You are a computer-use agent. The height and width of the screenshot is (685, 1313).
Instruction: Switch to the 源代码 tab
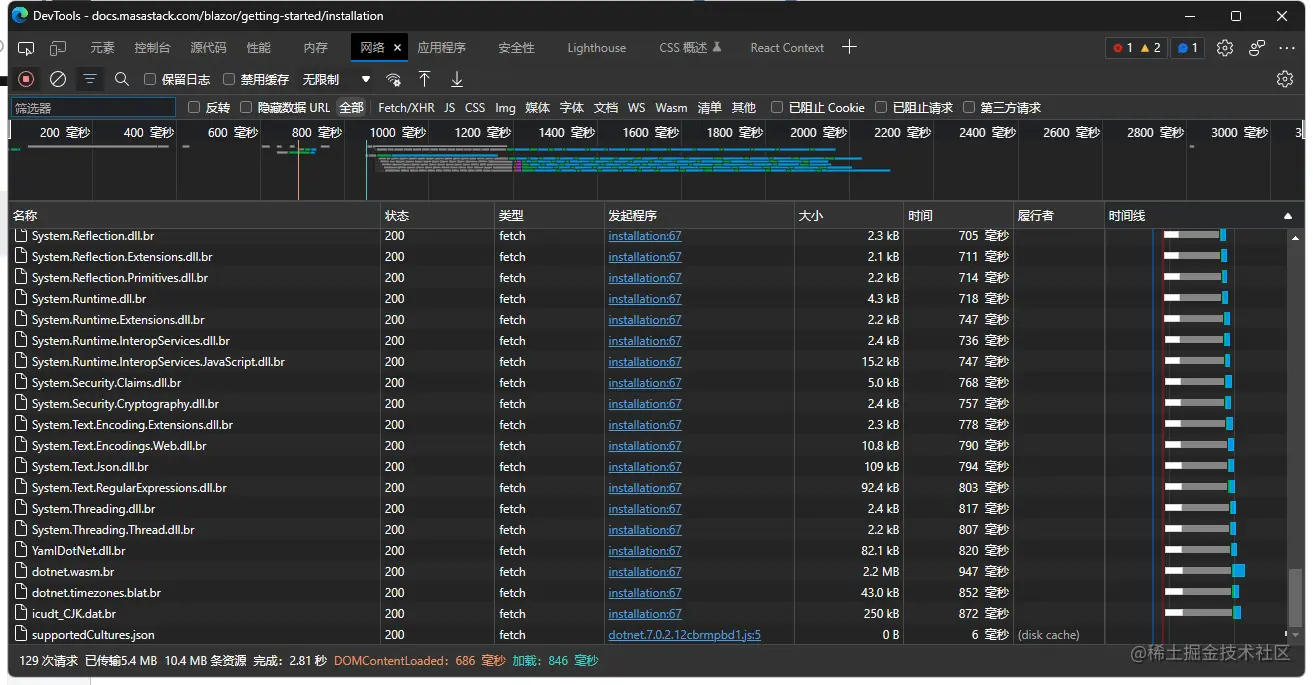tap(208, 48)
